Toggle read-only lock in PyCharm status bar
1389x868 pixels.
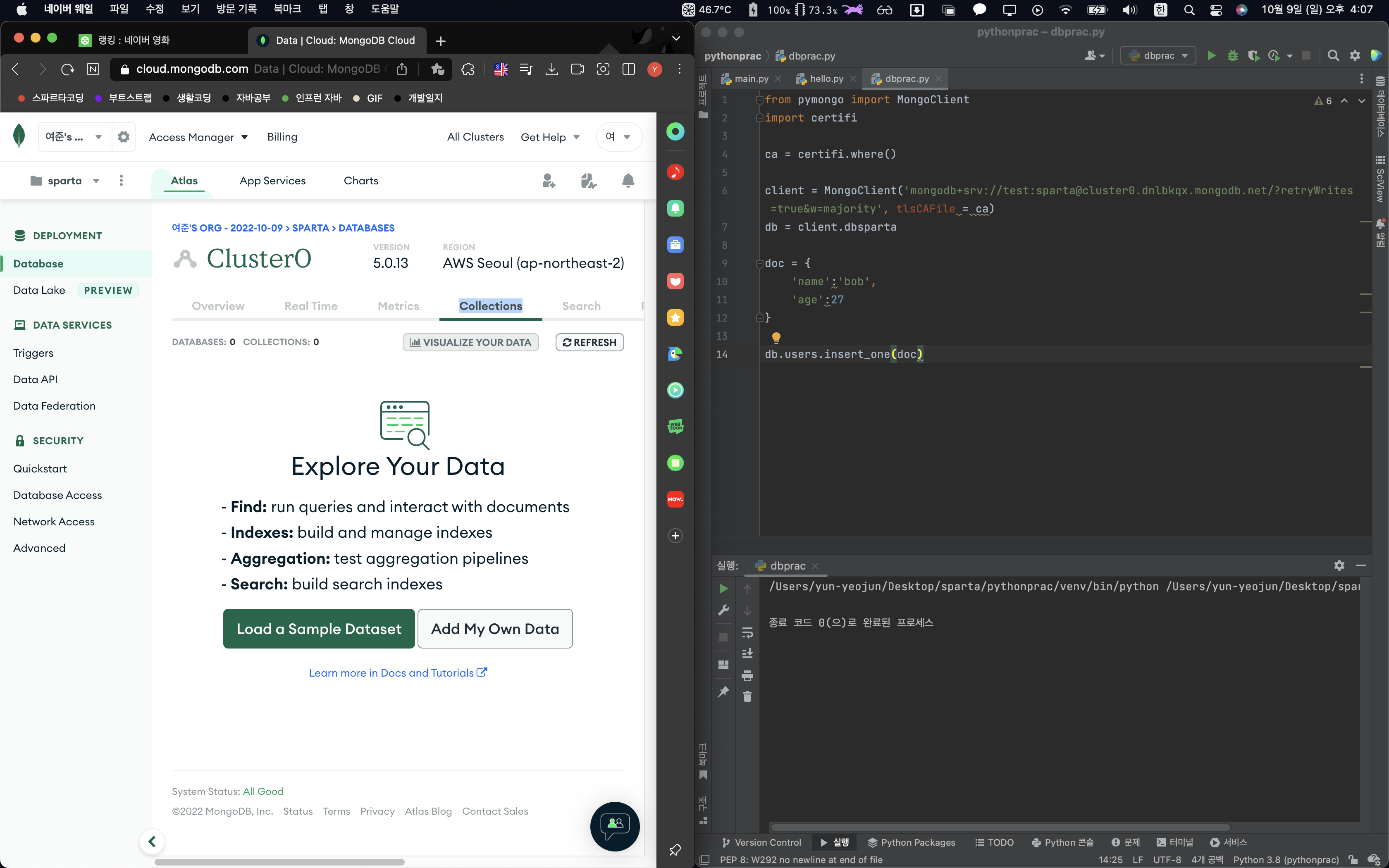point(1353,859)
